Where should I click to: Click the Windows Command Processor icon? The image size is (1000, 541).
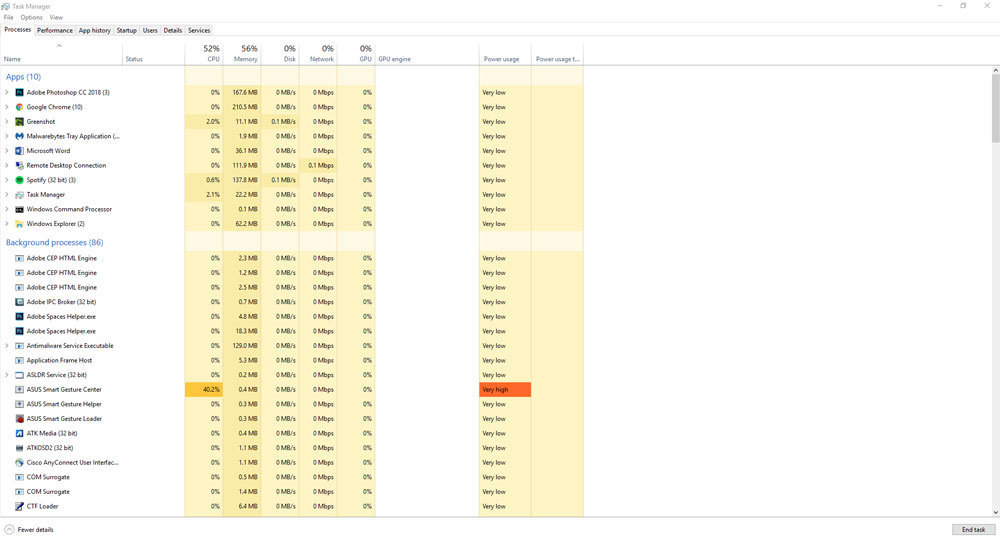[19, 209]
